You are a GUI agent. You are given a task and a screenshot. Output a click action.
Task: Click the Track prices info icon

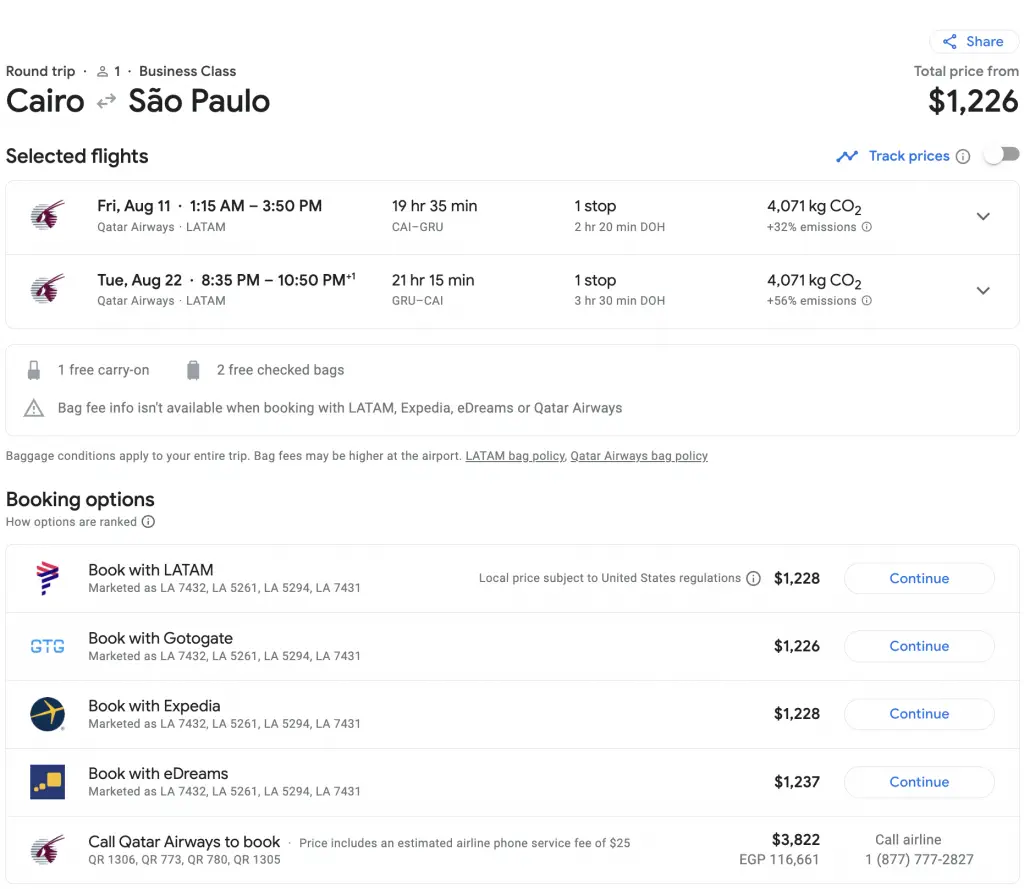point(963,156)
